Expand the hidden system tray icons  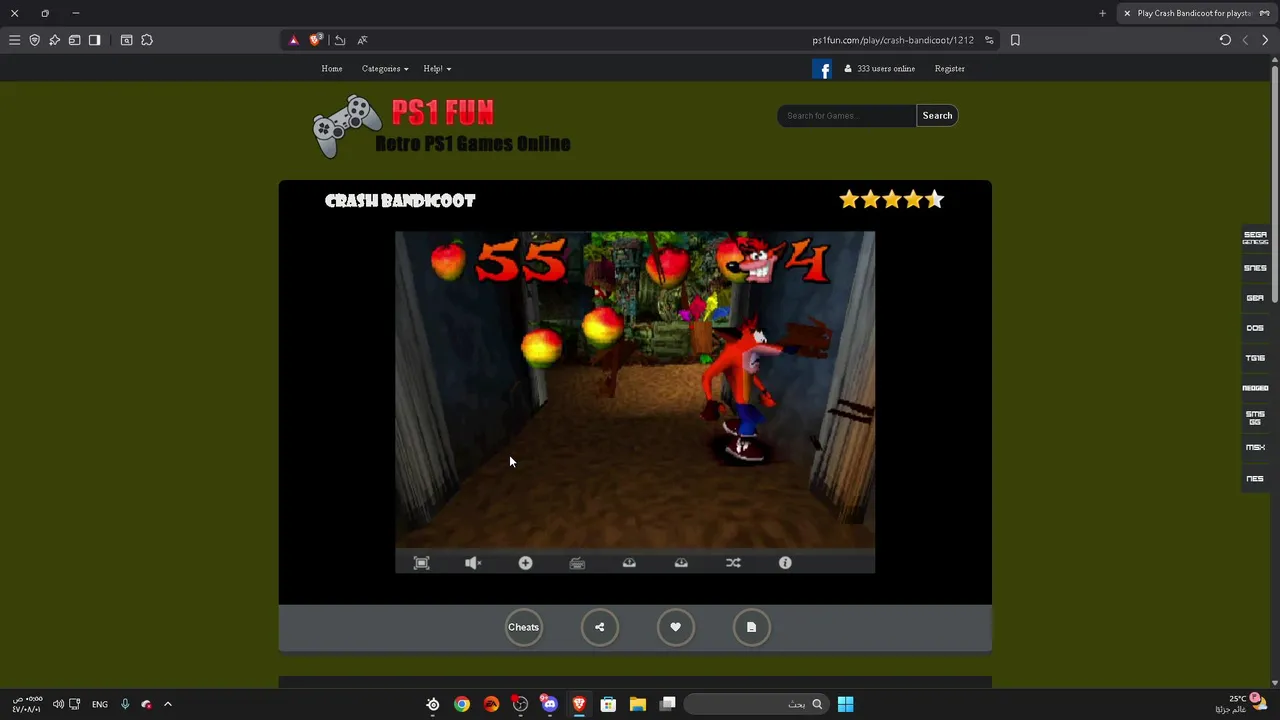point(167,704)
